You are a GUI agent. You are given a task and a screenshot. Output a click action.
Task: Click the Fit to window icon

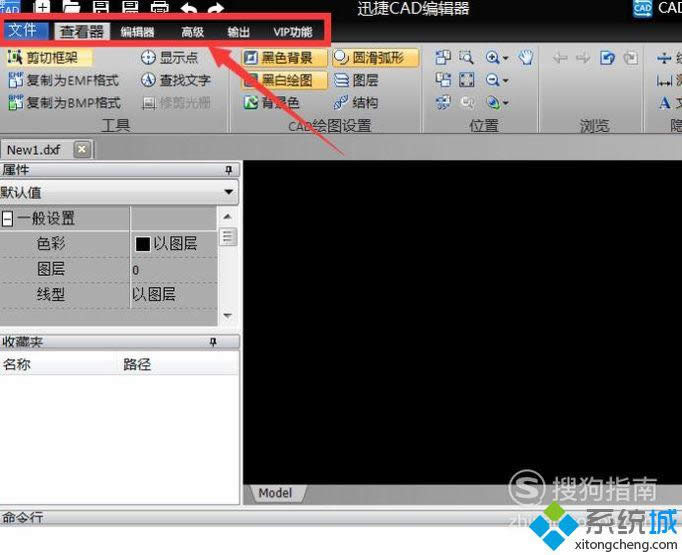(x=466, y=80)
